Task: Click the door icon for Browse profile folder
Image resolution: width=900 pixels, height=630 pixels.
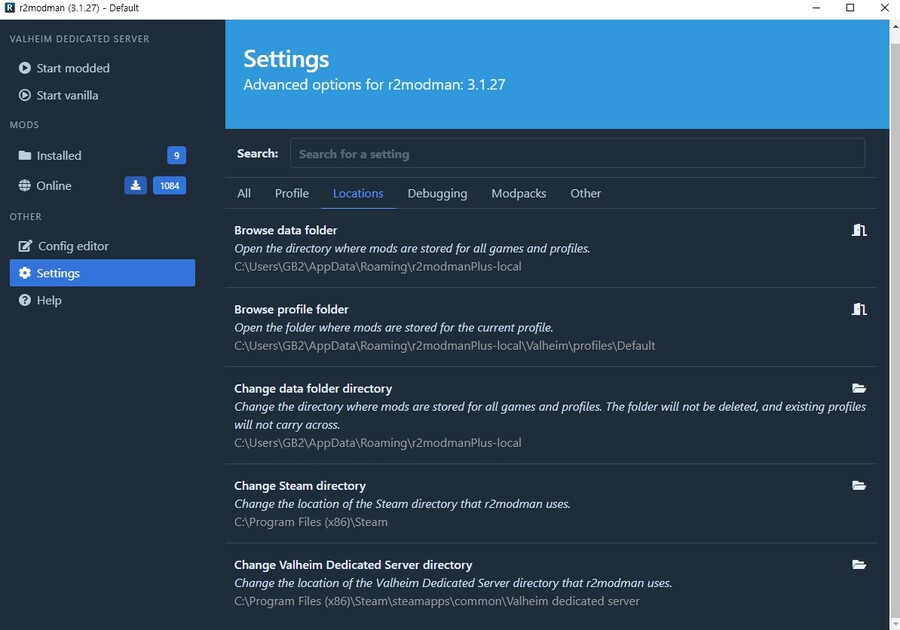Action: 858,309
